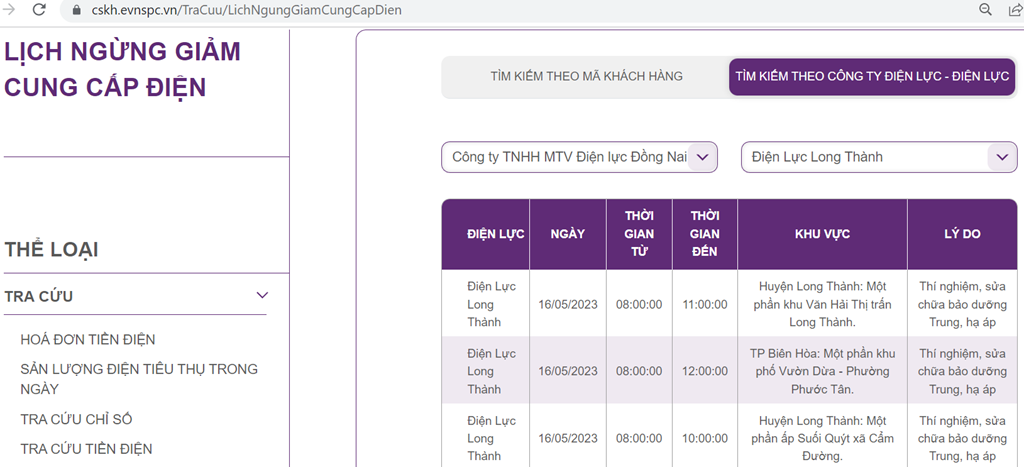
Task: Open the Điện Lực Long Thành dropdown
Action: click(x=879, y=157)
